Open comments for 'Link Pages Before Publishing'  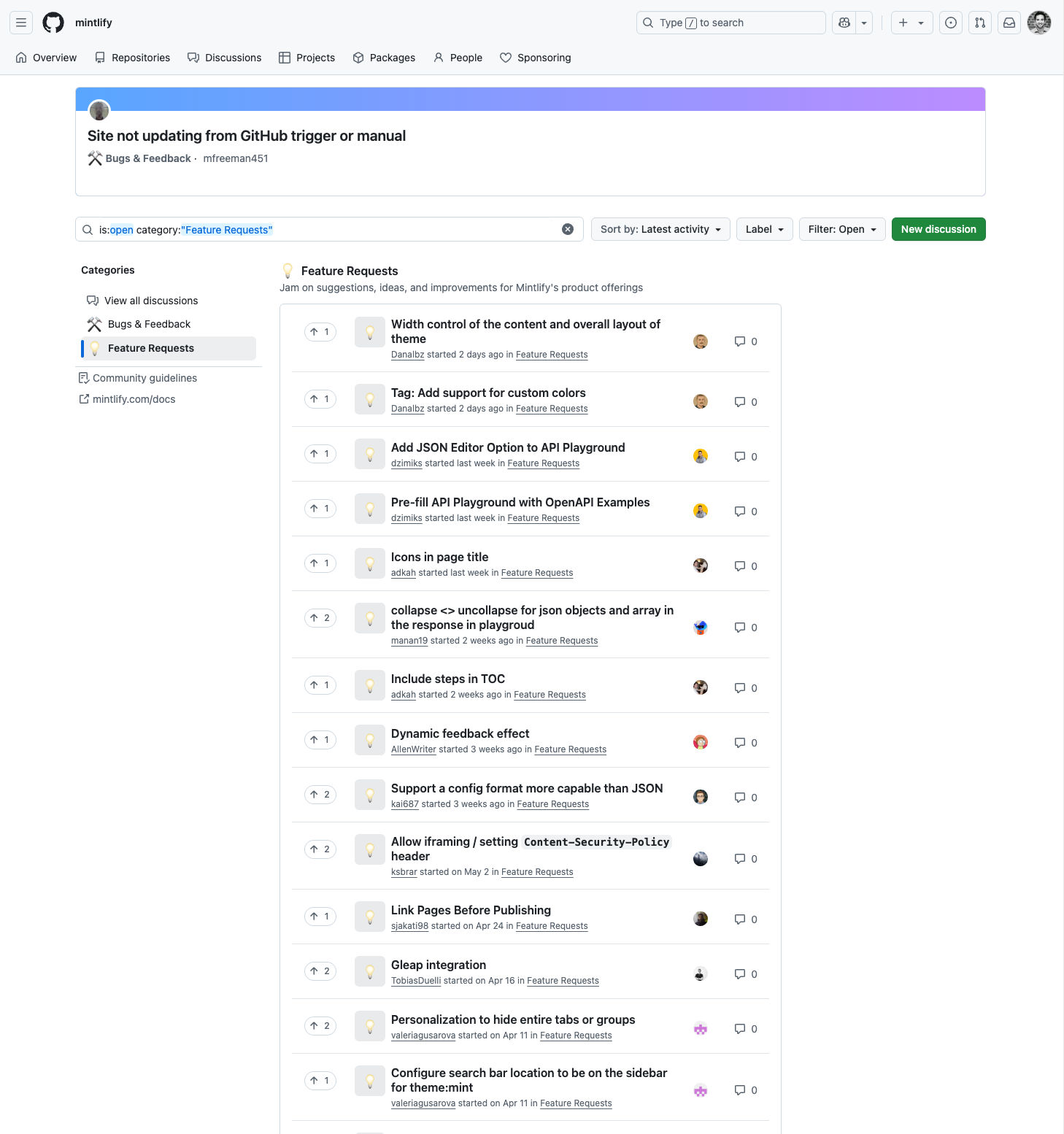click(746, 919)
